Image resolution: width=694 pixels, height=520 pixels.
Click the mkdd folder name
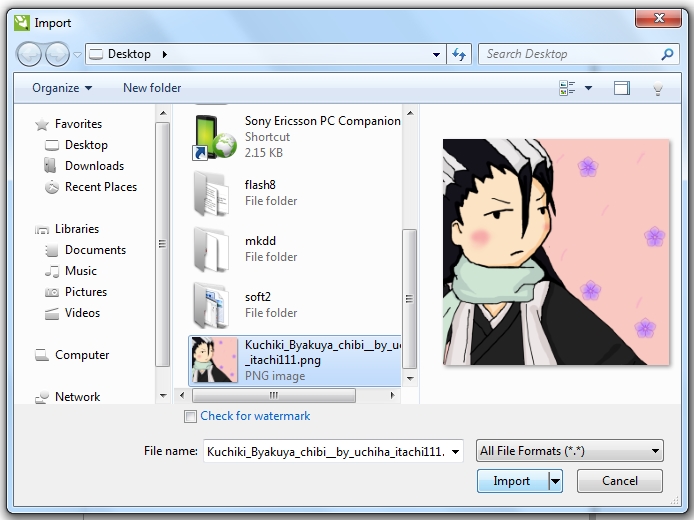[260, 241]
